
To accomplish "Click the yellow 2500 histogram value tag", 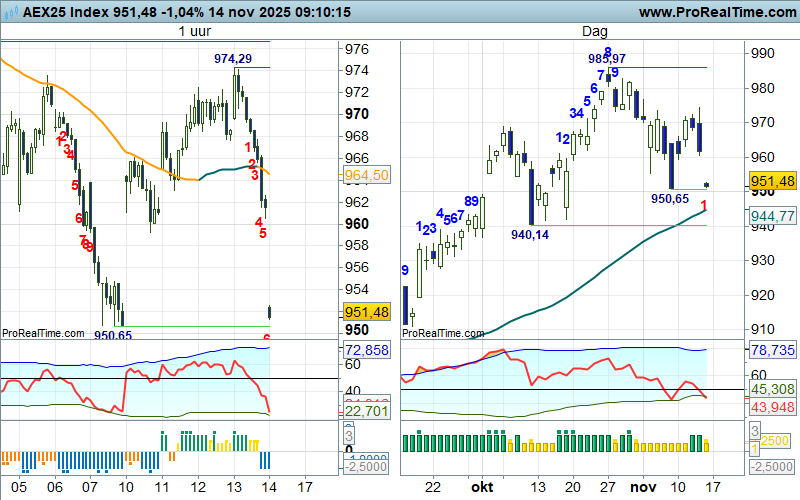I will [774, 441].
